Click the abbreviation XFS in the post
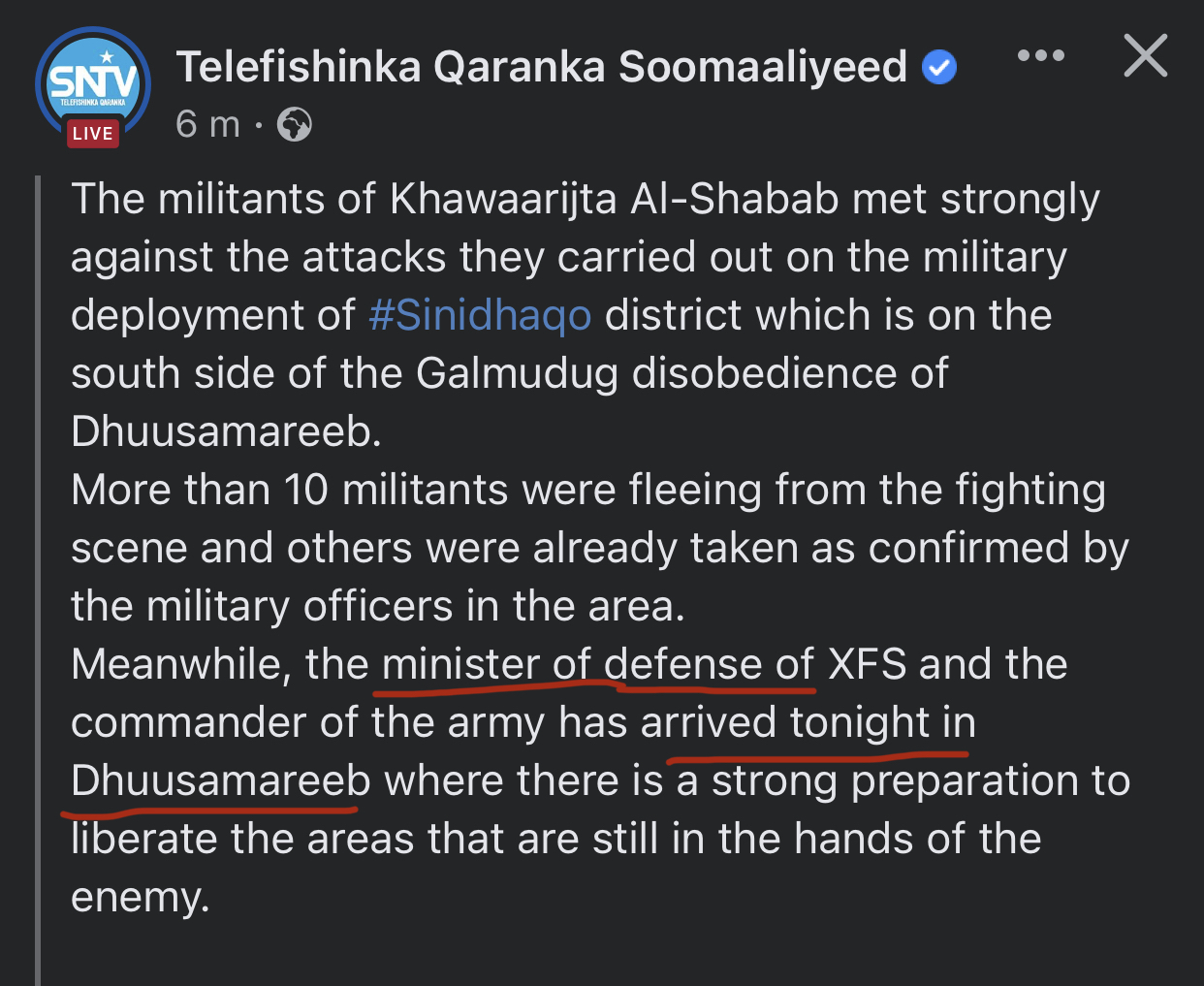The image size is (1204, 986). point(867,664)
